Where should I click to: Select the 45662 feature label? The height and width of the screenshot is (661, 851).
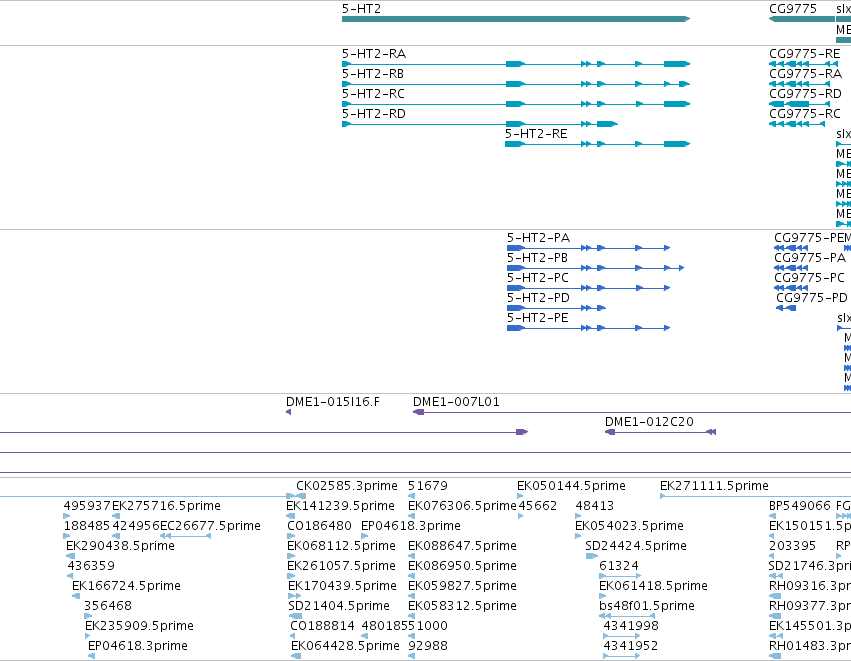coord(537,506)
